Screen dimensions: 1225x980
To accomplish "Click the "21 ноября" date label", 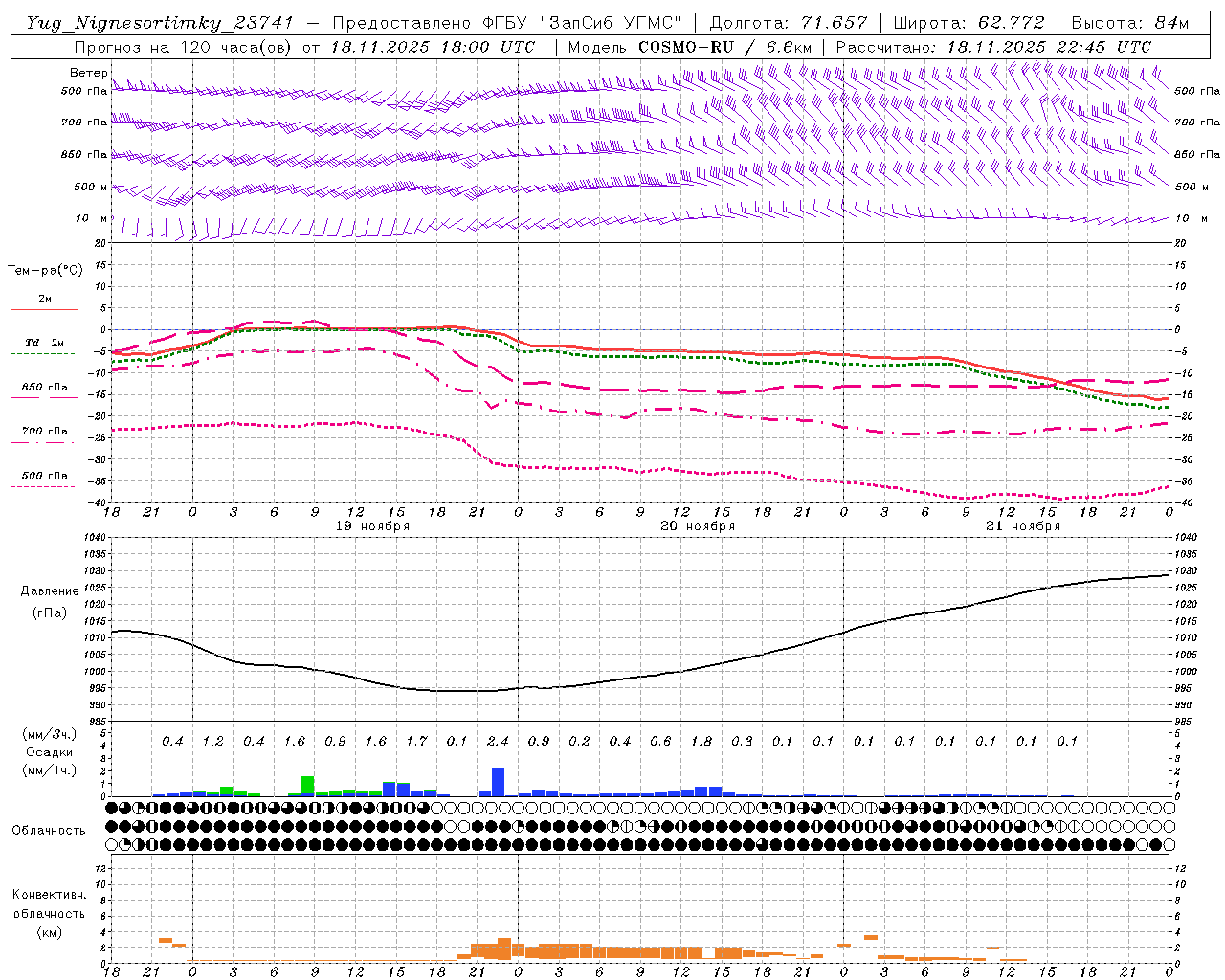I will click(x=1023, y=526).
